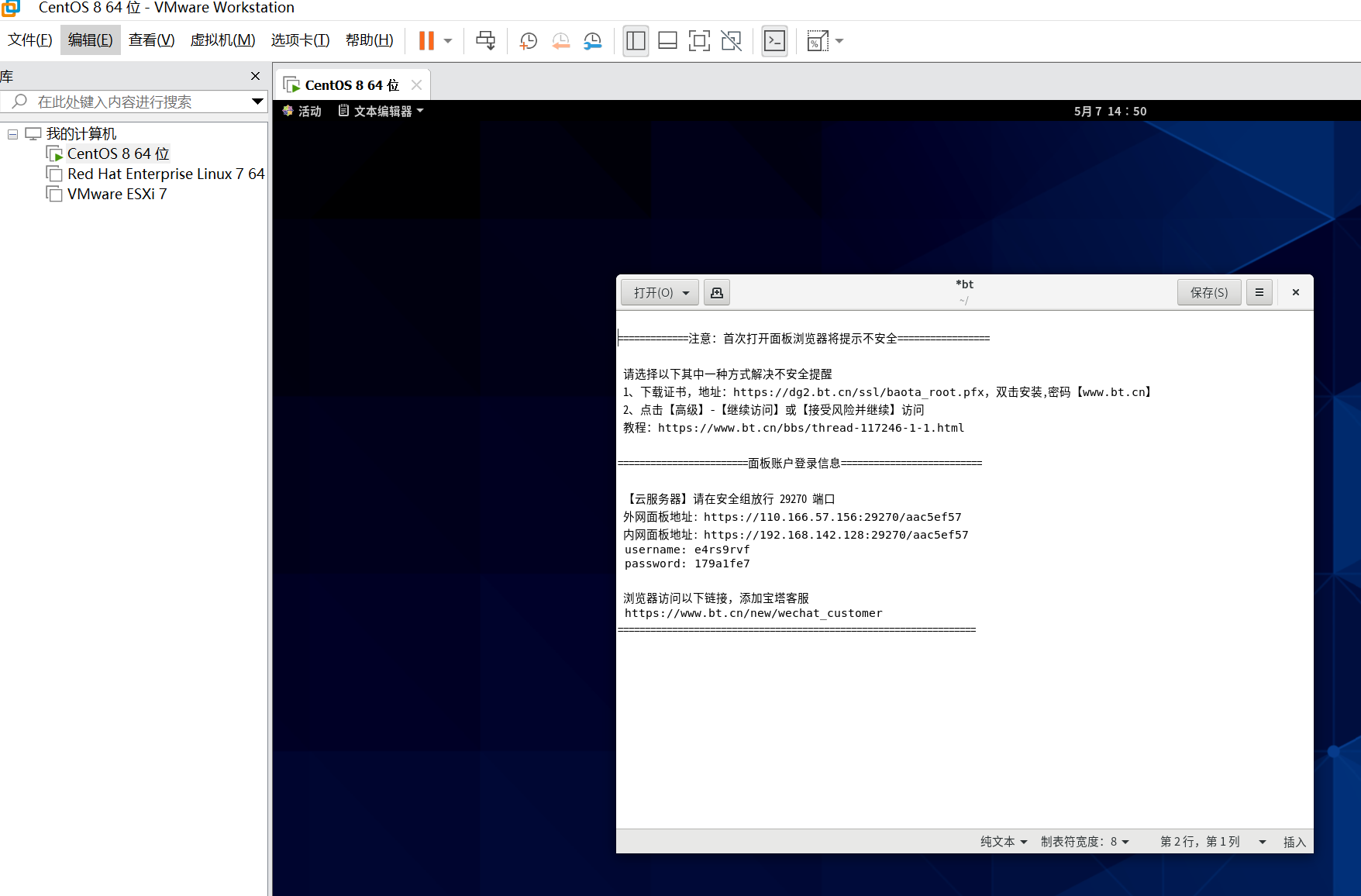Open the 查看(V) menu
Screen dimensions: 1361x896
[151, 40]
